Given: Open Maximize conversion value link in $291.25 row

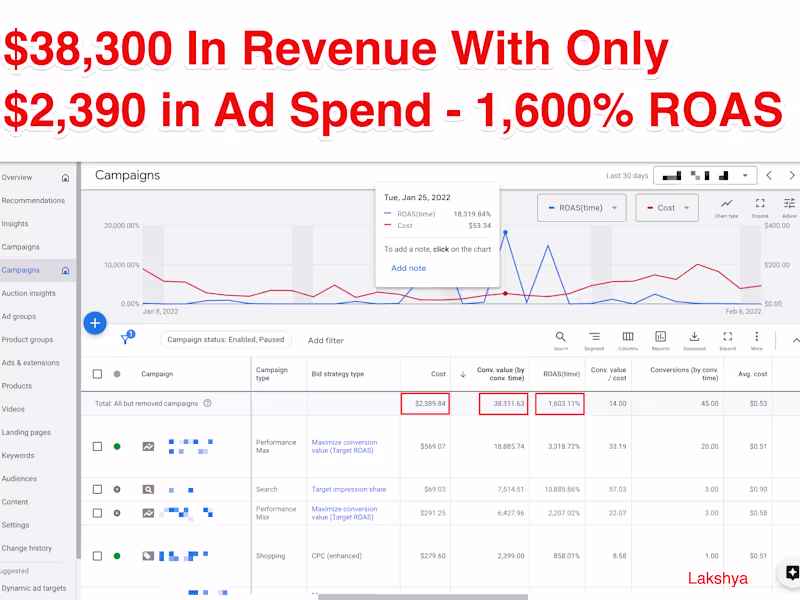Looking at the screenshot, I should [x=344, y=513].
